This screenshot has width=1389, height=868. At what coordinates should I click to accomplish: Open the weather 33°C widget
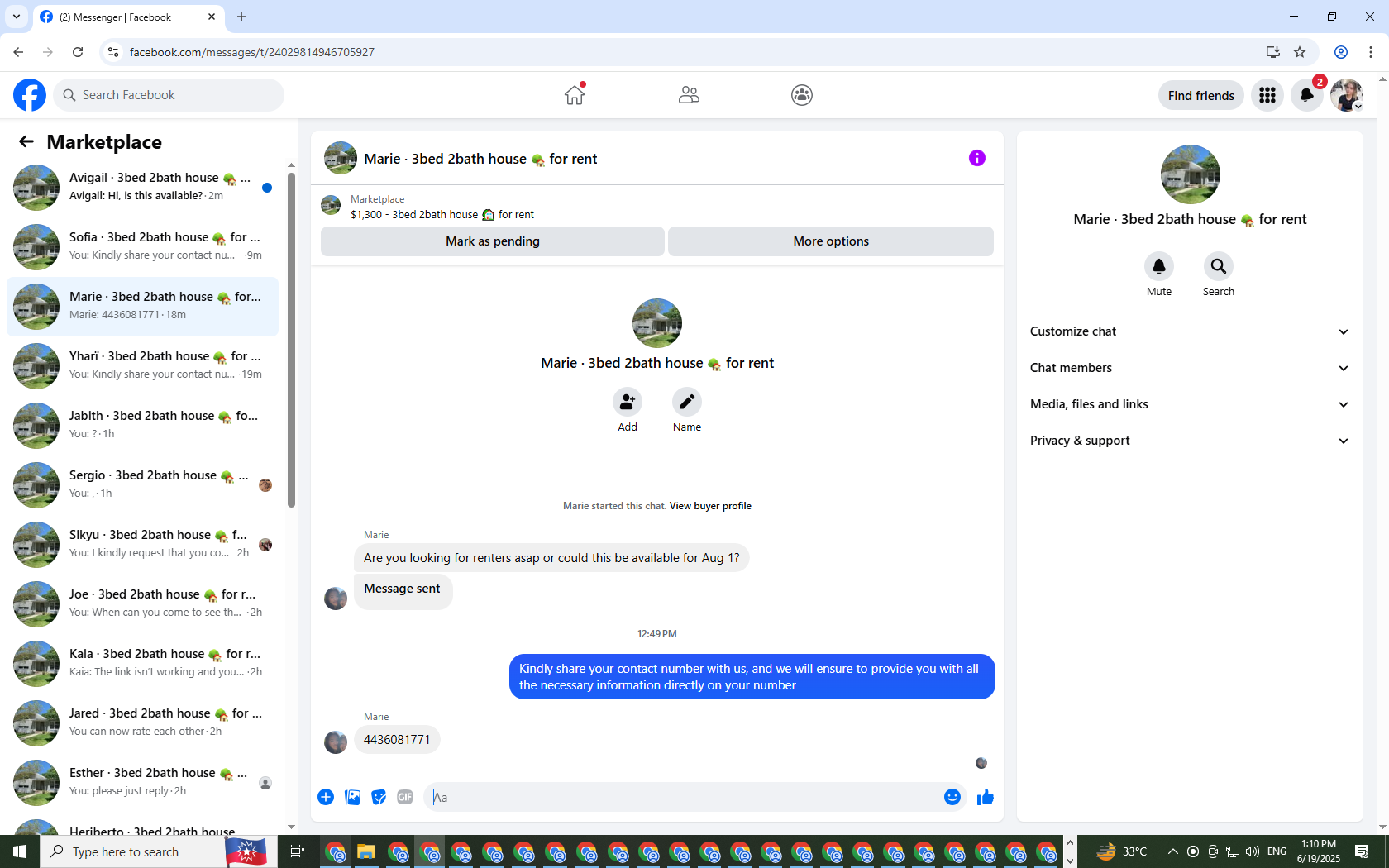point(1122,851)
